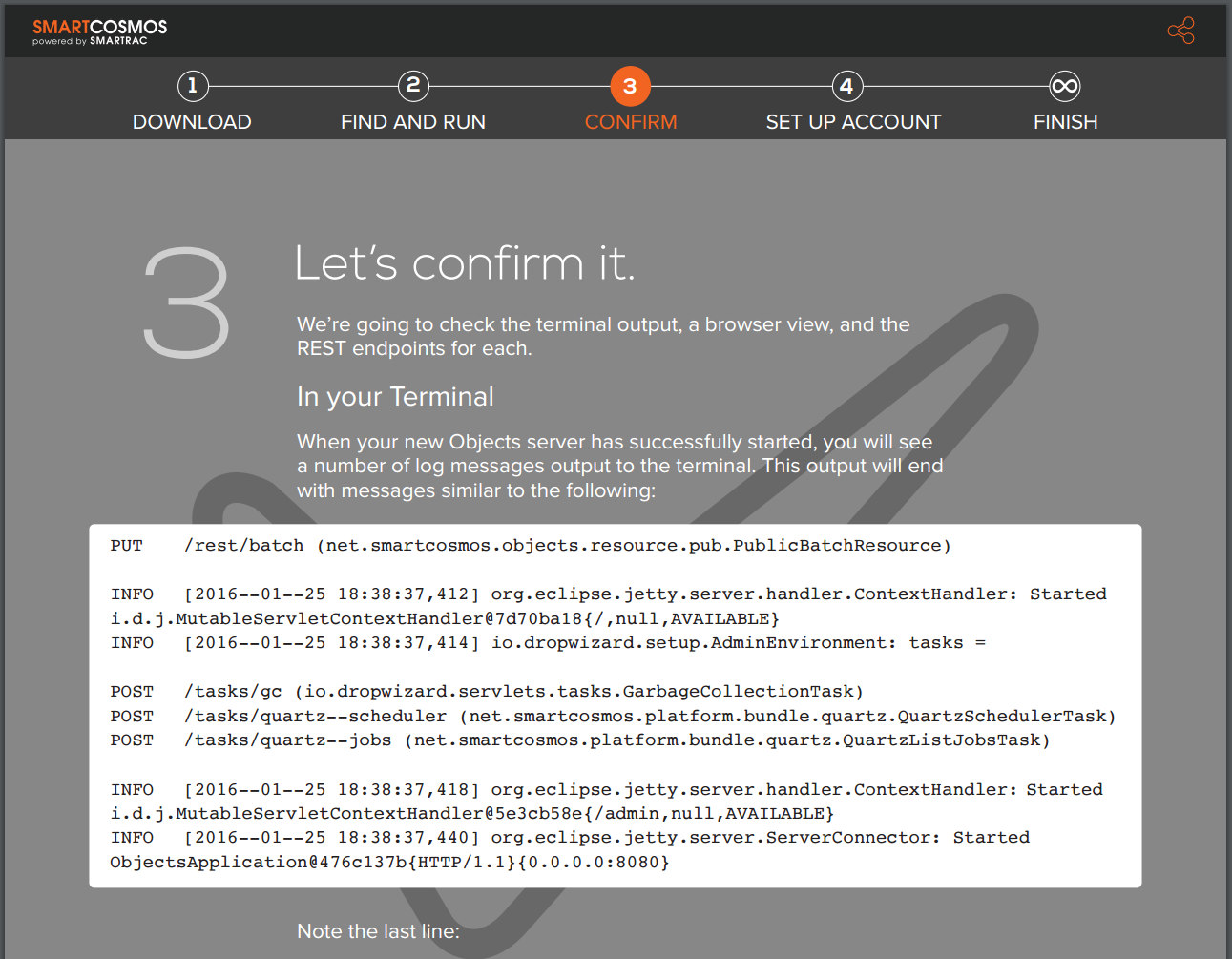This screenshot has height=959, width=1232.
Task: Click the share icon in the header
Action: click(1180, 31)
